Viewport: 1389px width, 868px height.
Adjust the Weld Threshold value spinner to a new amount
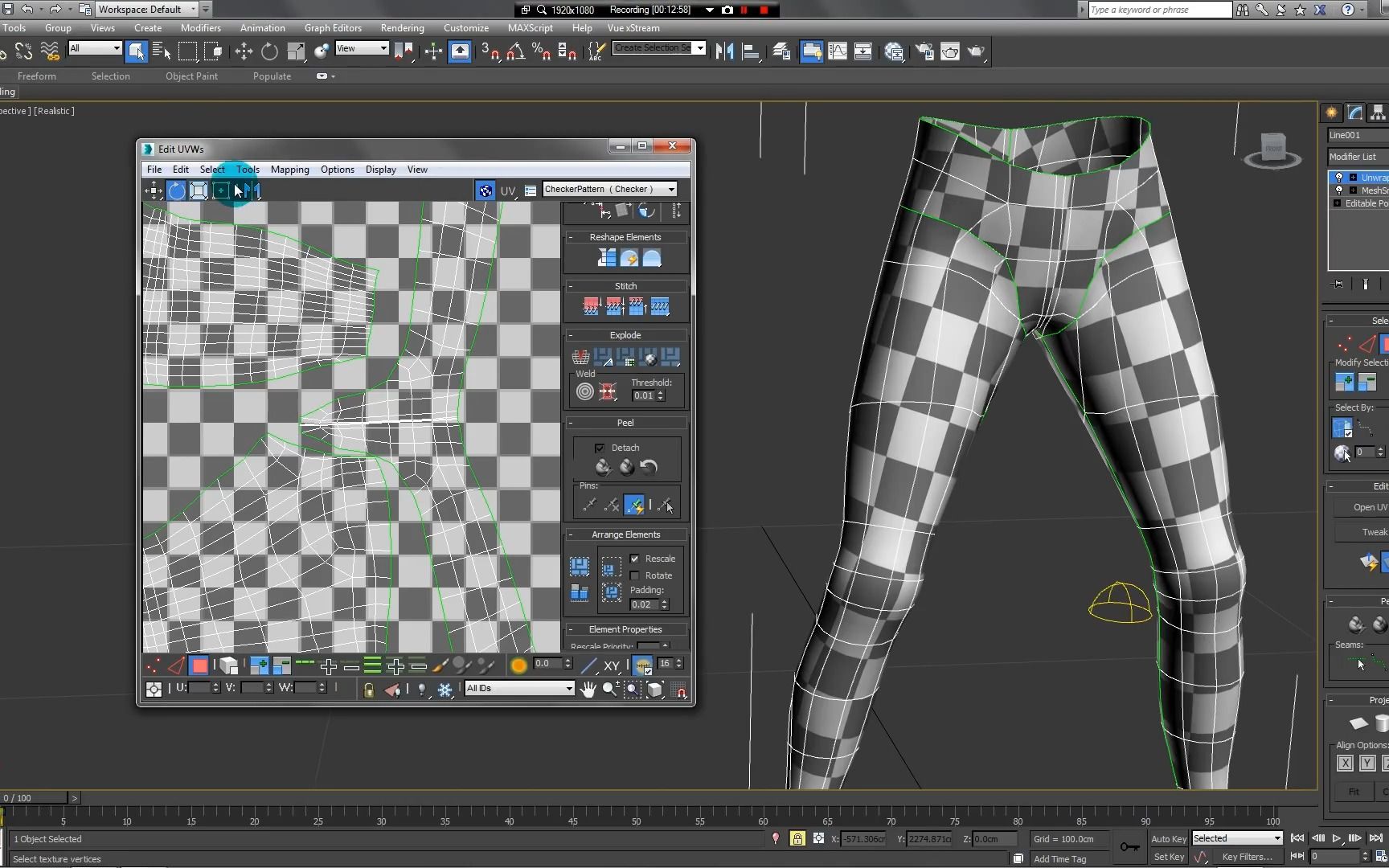pyautogui.click(x=661, y=395)
